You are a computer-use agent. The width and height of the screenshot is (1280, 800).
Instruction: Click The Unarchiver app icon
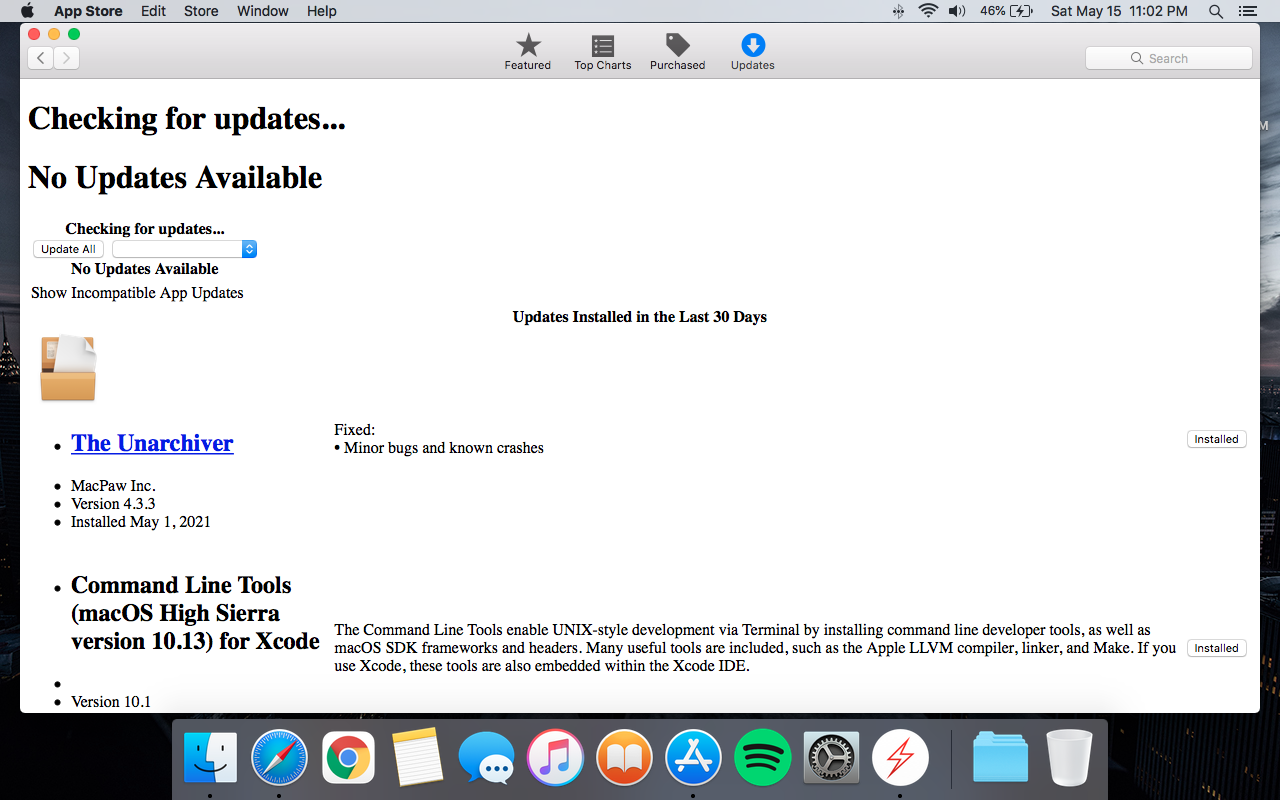68,368
